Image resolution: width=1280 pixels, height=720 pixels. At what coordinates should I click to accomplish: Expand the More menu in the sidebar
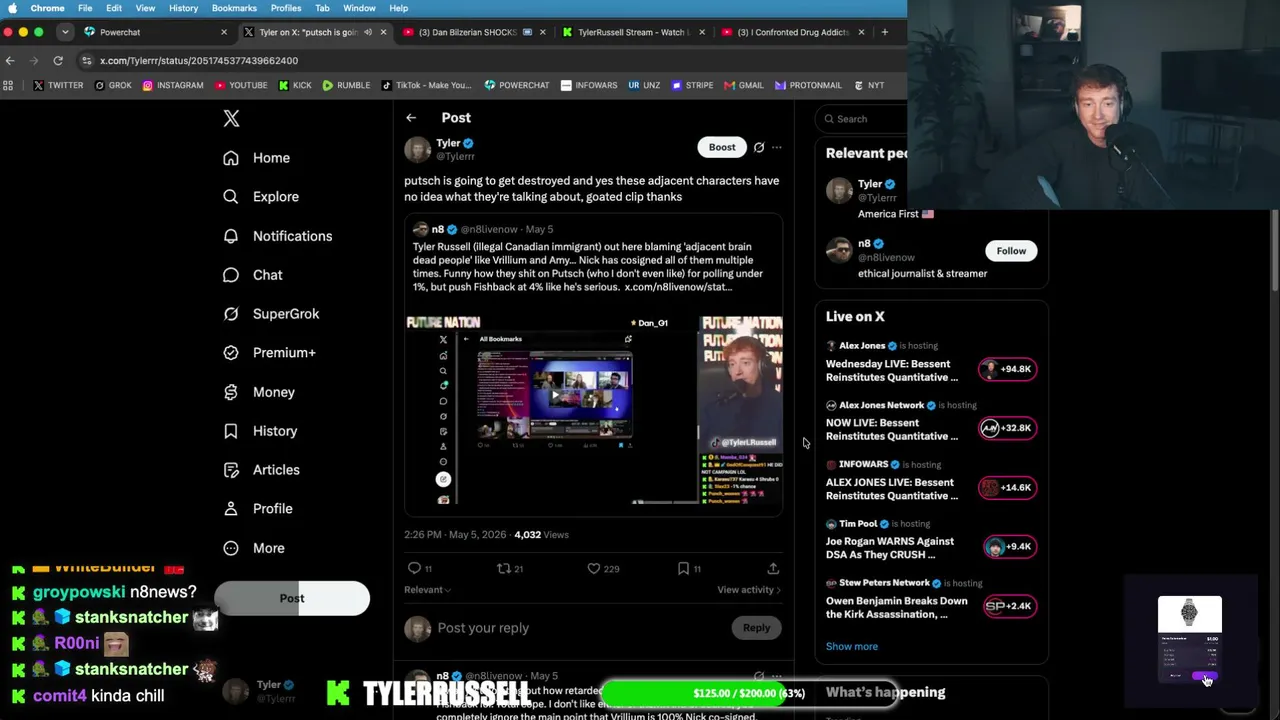(x=255, y=548)
